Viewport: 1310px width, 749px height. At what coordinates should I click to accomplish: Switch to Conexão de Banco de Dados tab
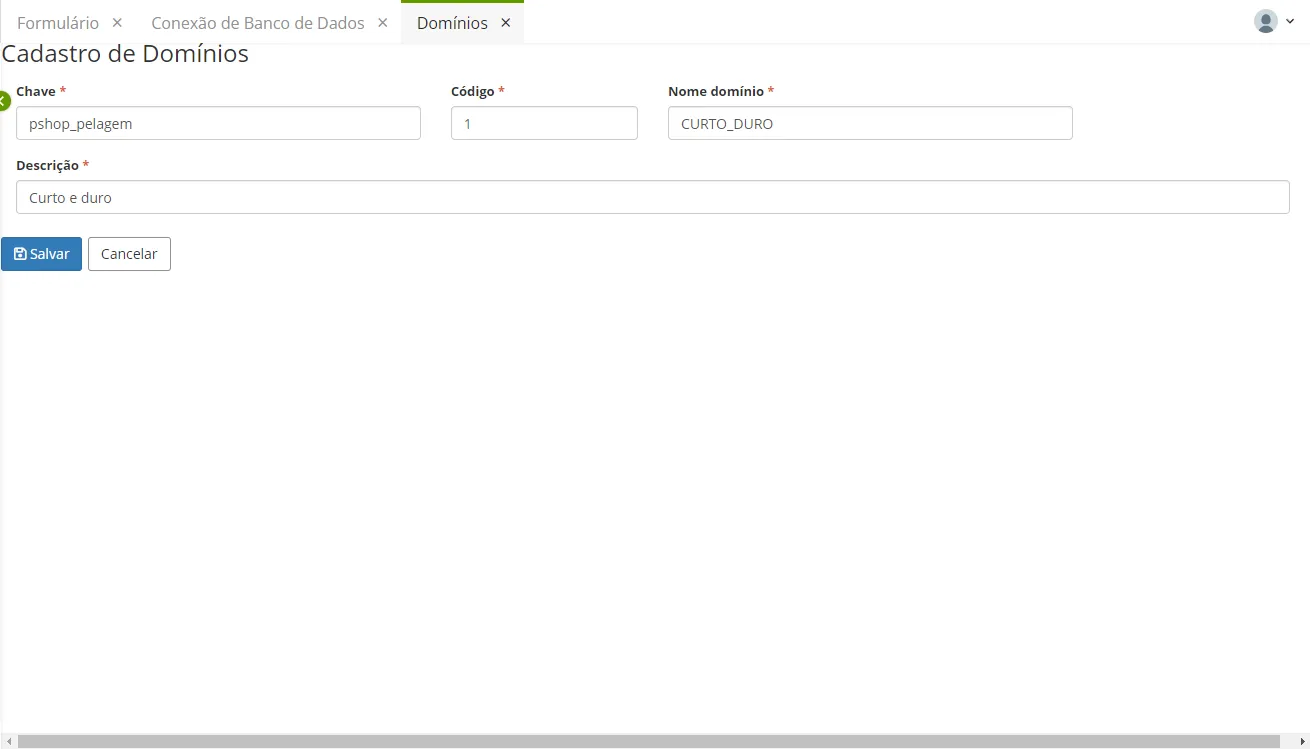coord(258,22)
